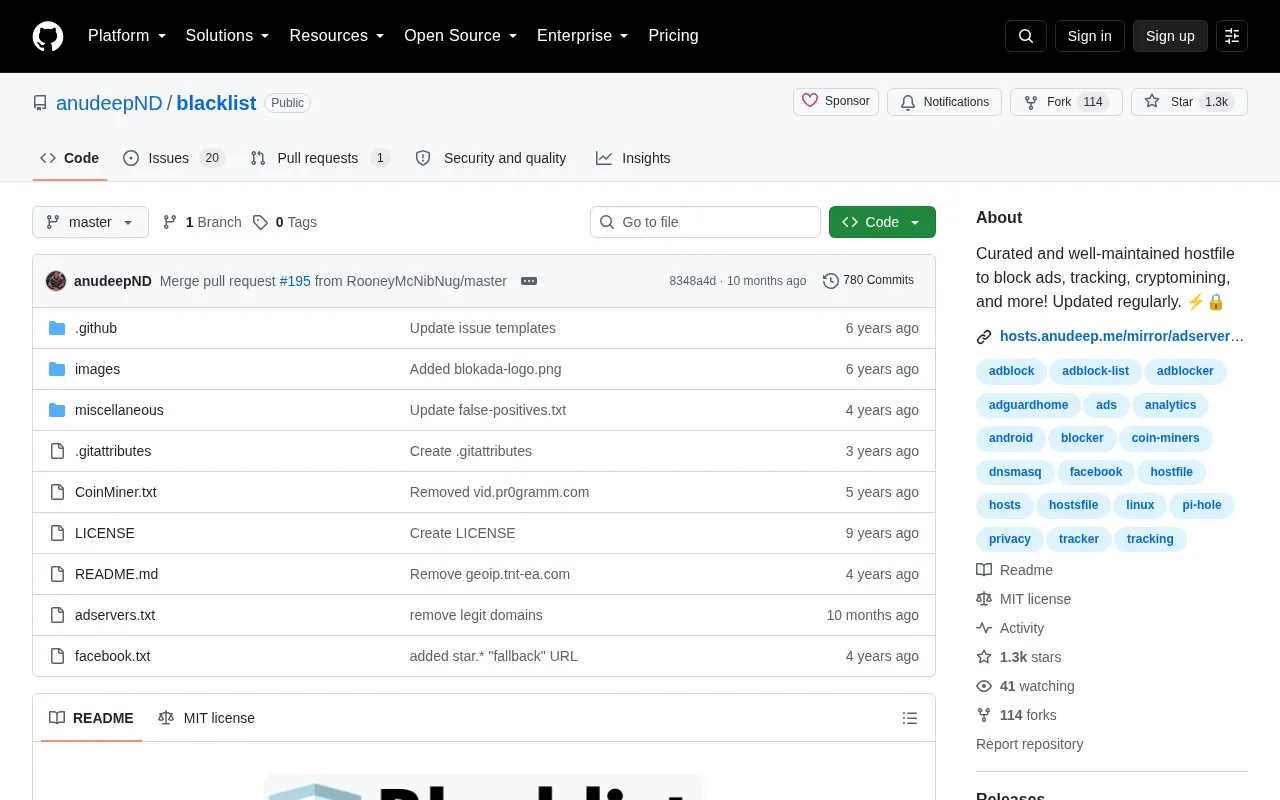
Task: Open Security and quality tab
Action: (491, 158)
